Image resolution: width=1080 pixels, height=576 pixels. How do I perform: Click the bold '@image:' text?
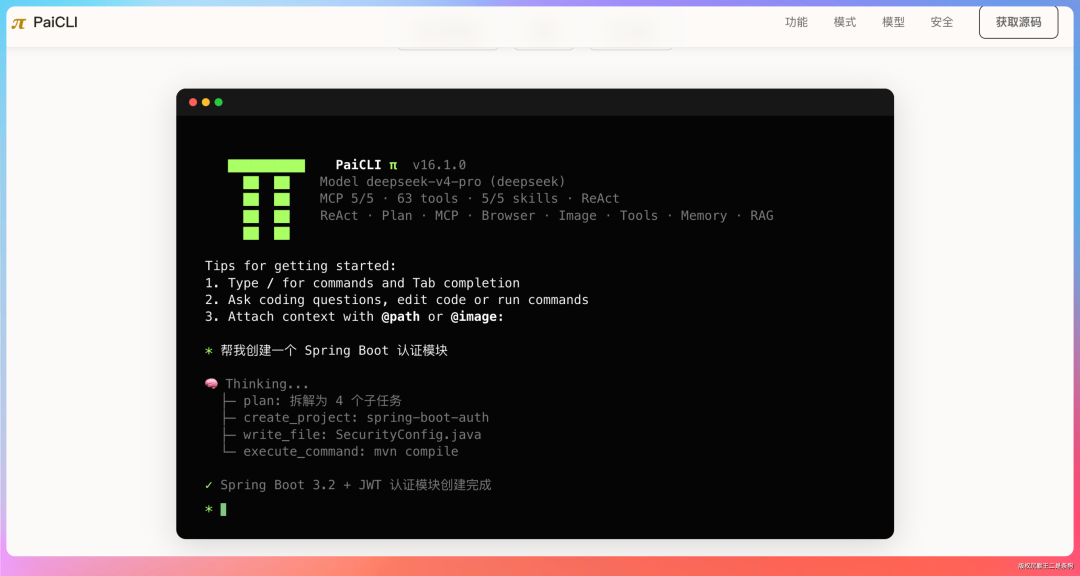pyautogui.click(x=477, y=317)
